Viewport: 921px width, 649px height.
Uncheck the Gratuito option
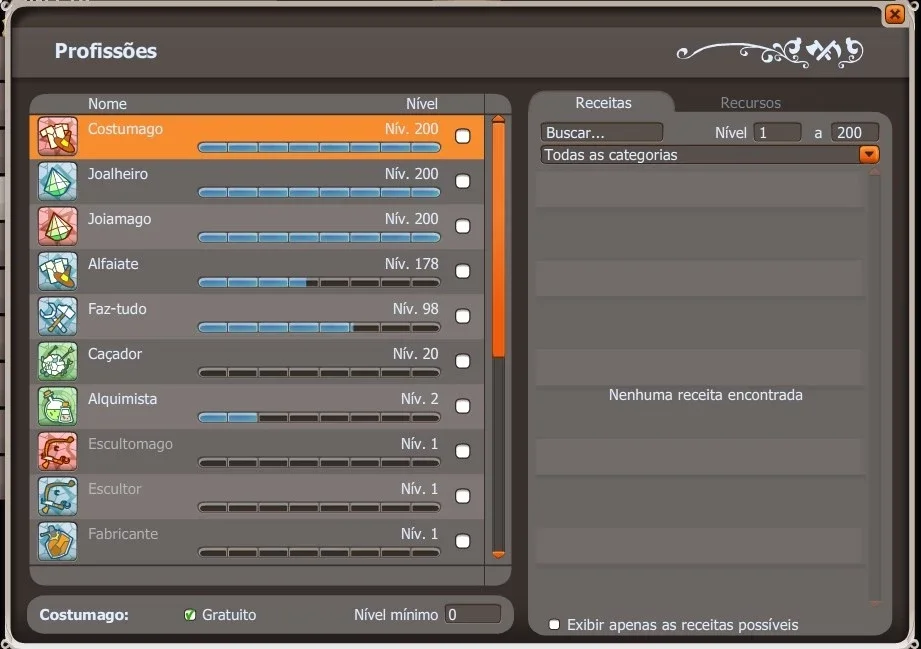tap(190, 615)
